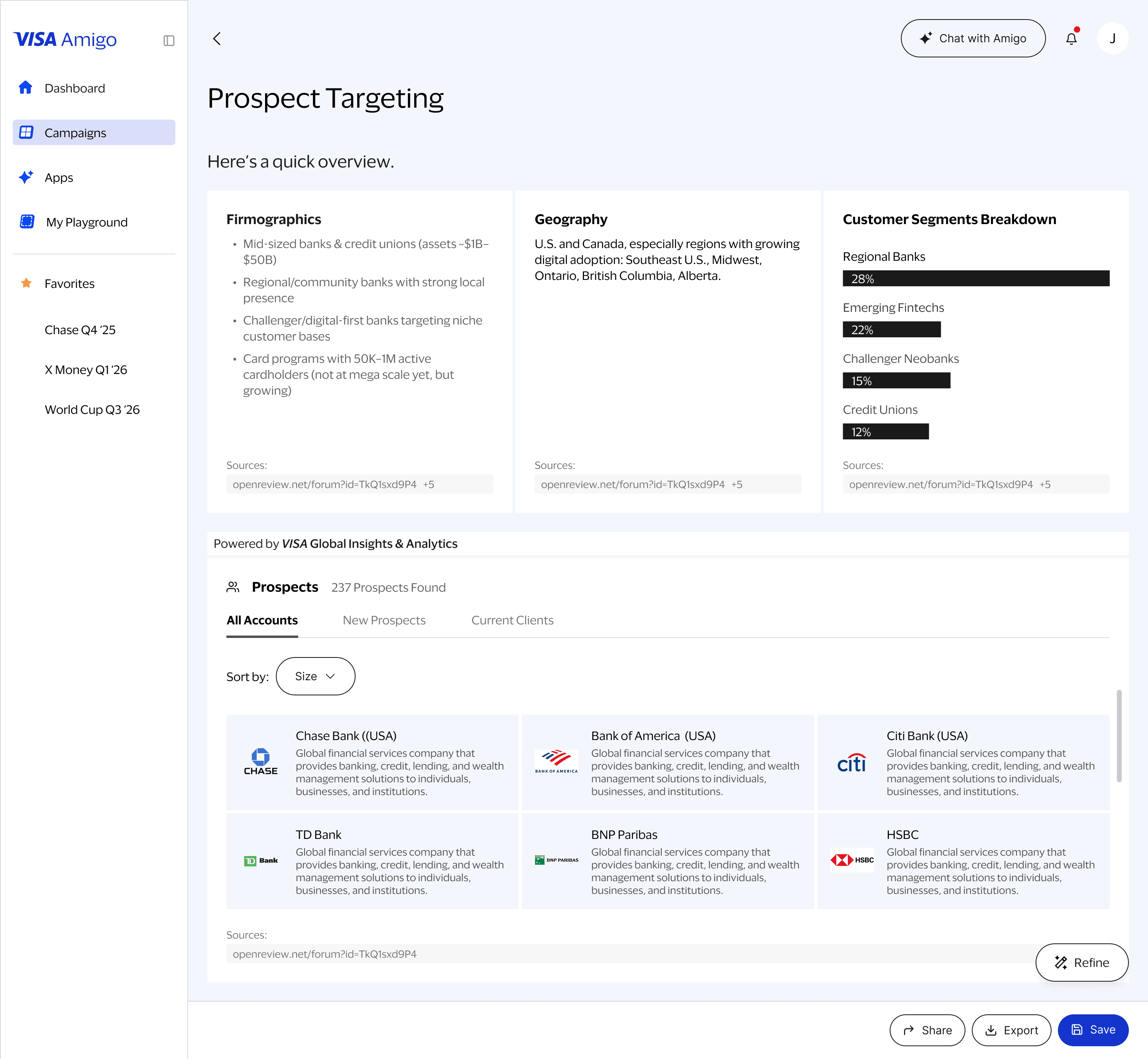The image size is (1148, 1059).
Task: Open the Sort by Size dropdown
Action: click(x=315, y=676)
